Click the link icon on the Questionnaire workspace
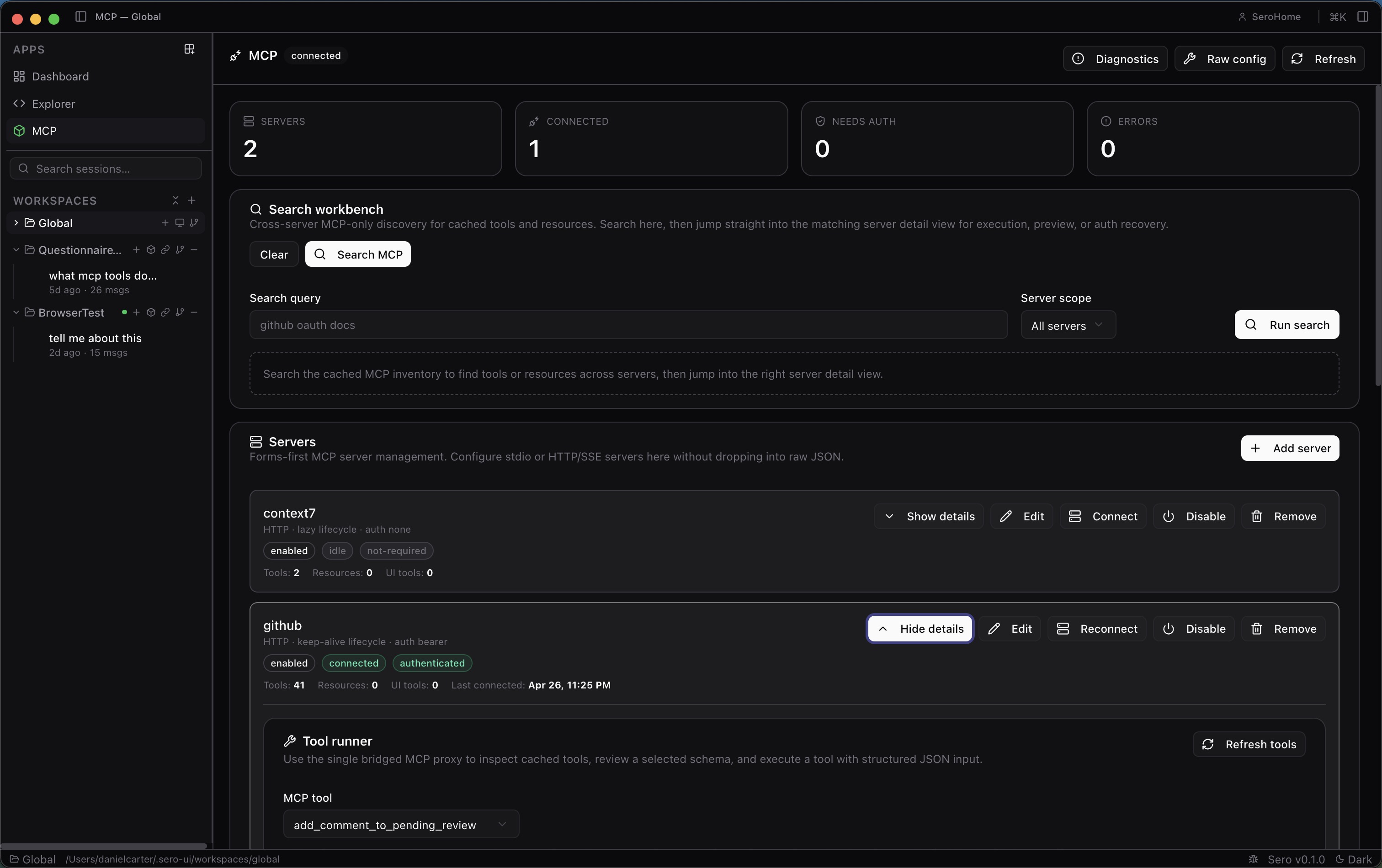Image resolution: width=1382 pixels, height=868 pixels. point(165,250)
